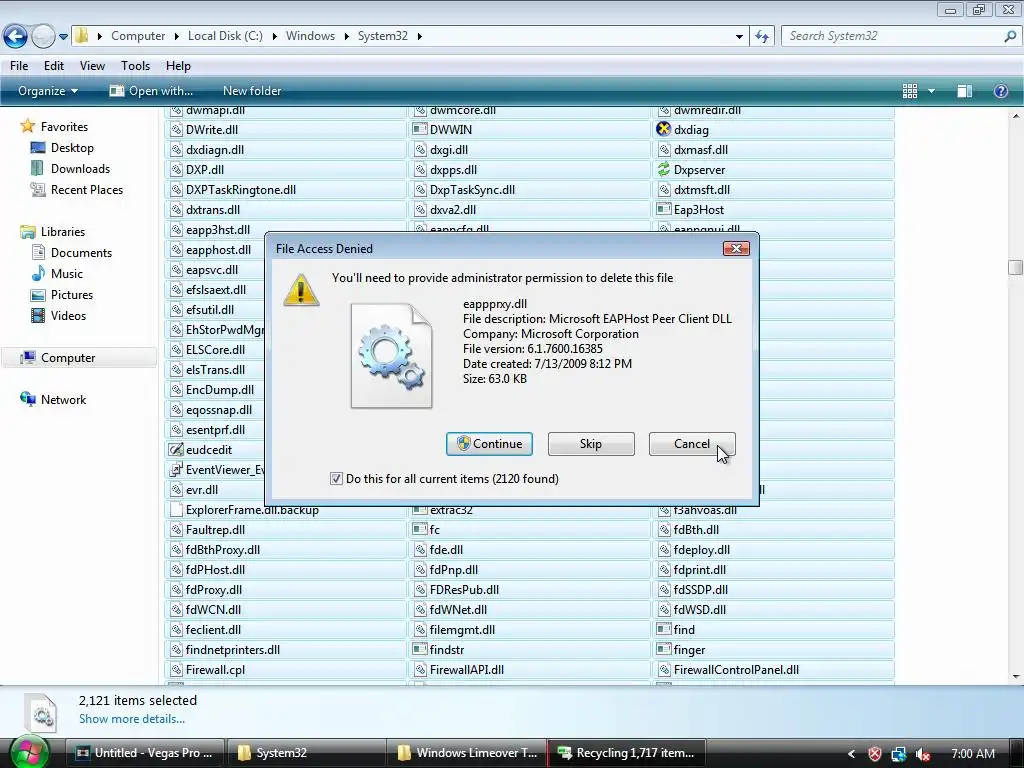Select the Firewall.cpl file
The image size is (1024, 768).
tap(286, 669)
